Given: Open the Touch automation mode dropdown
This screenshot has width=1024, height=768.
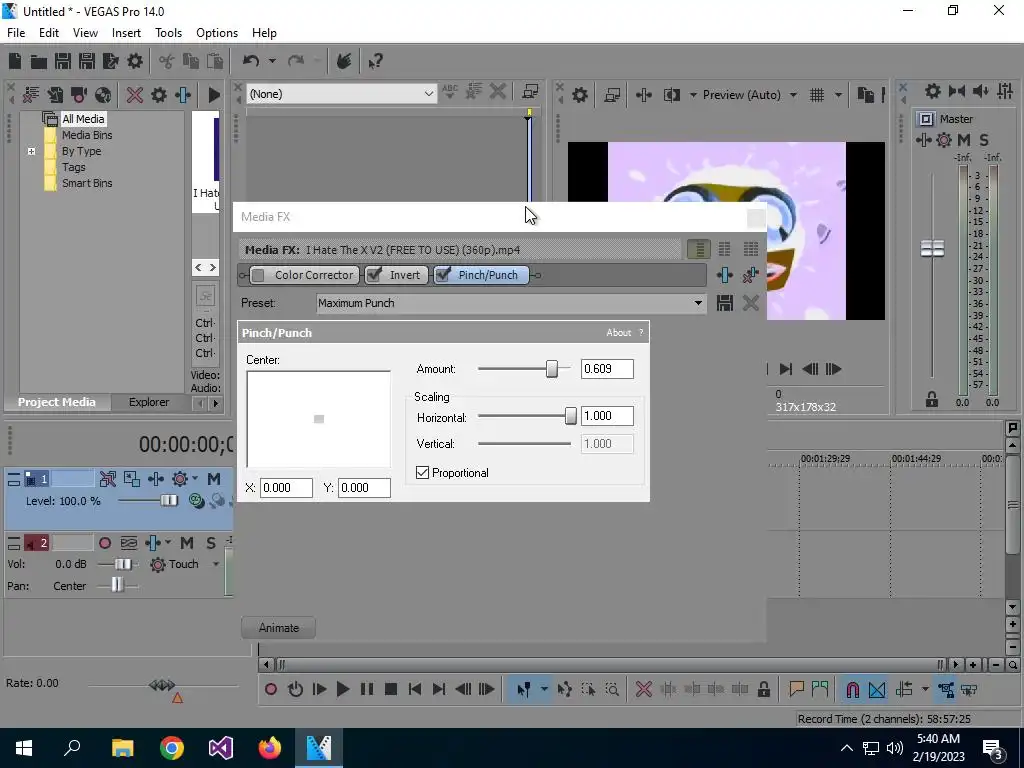Looking at the screenshot, I should tap(216, 564).
